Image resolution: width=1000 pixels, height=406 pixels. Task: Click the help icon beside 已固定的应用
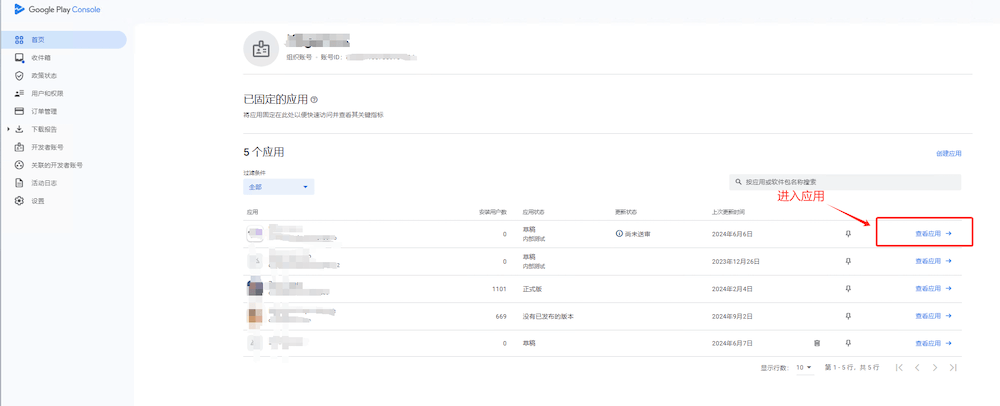314,100
